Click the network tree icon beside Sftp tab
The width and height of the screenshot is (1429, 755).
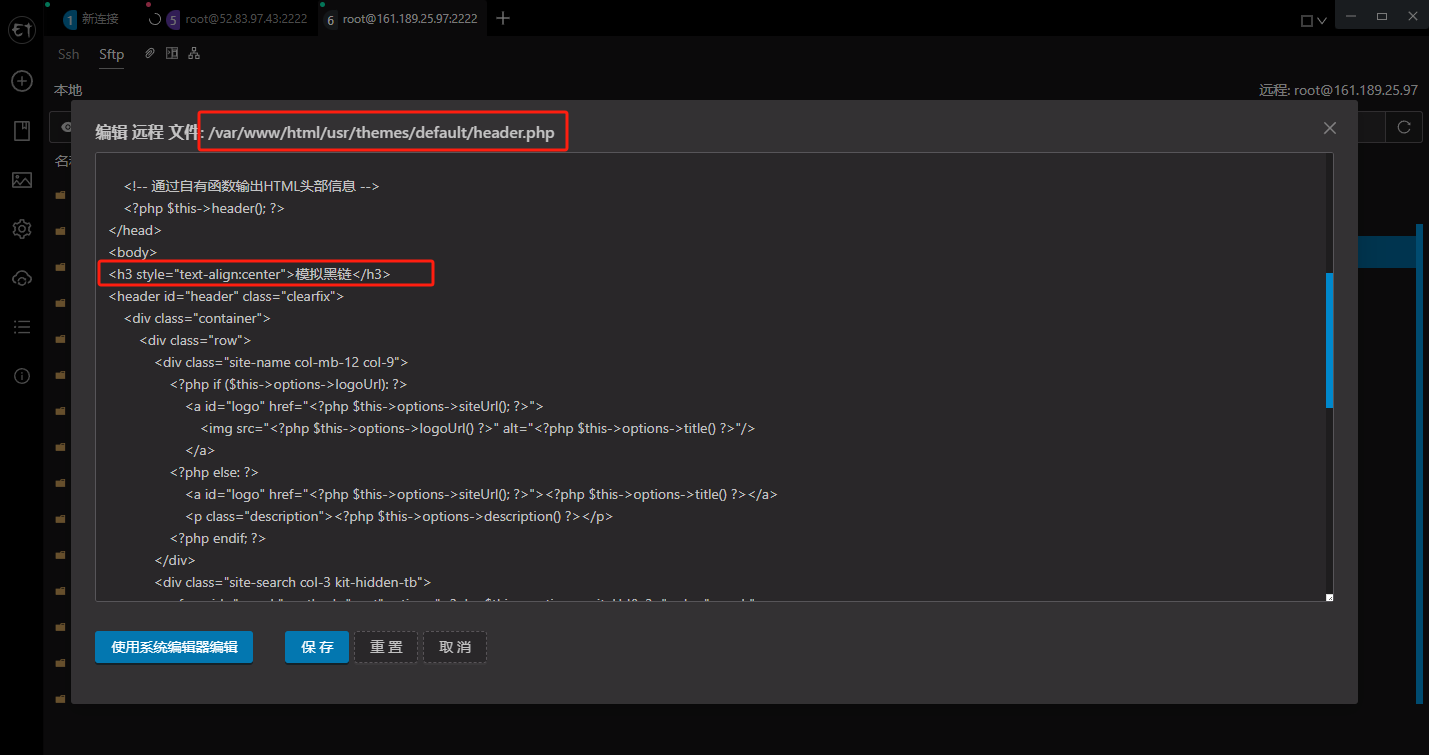coord(194,53)
